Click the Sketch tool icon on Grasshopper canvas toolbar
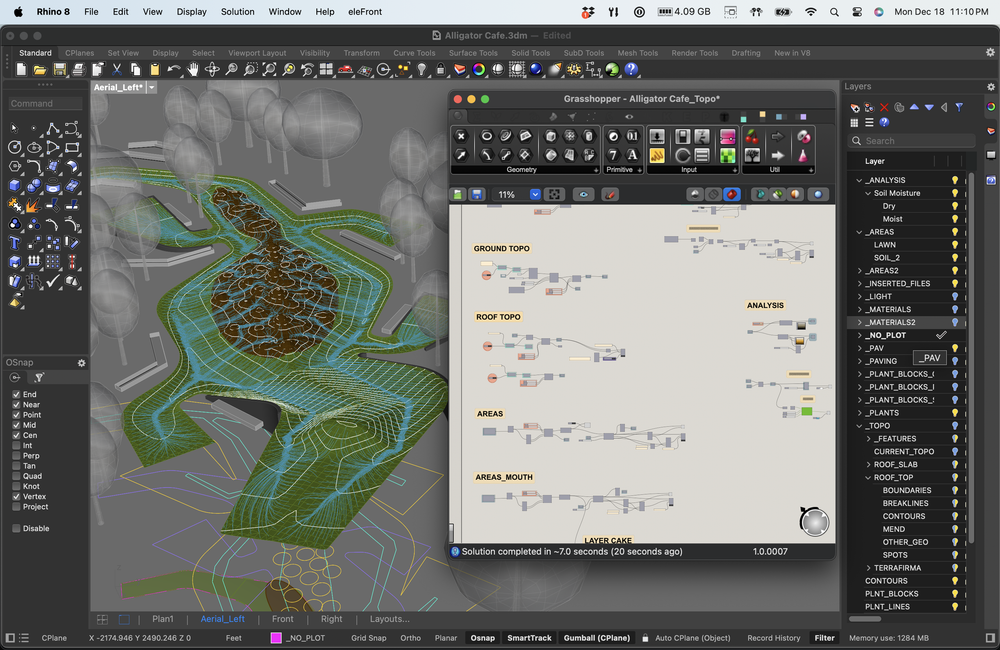 tap(611, 194)
